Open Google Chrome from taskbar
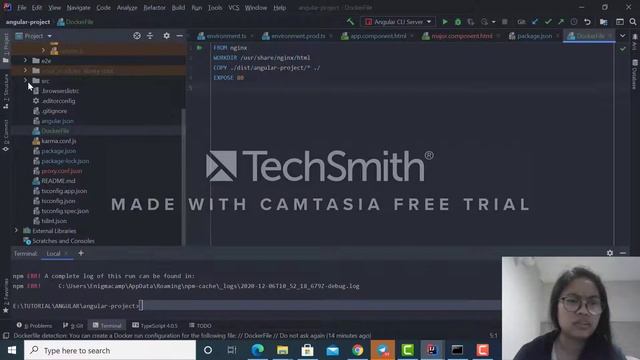Image resolution: width=640 pixels, height=360 pixels. (x=358, y=350)
